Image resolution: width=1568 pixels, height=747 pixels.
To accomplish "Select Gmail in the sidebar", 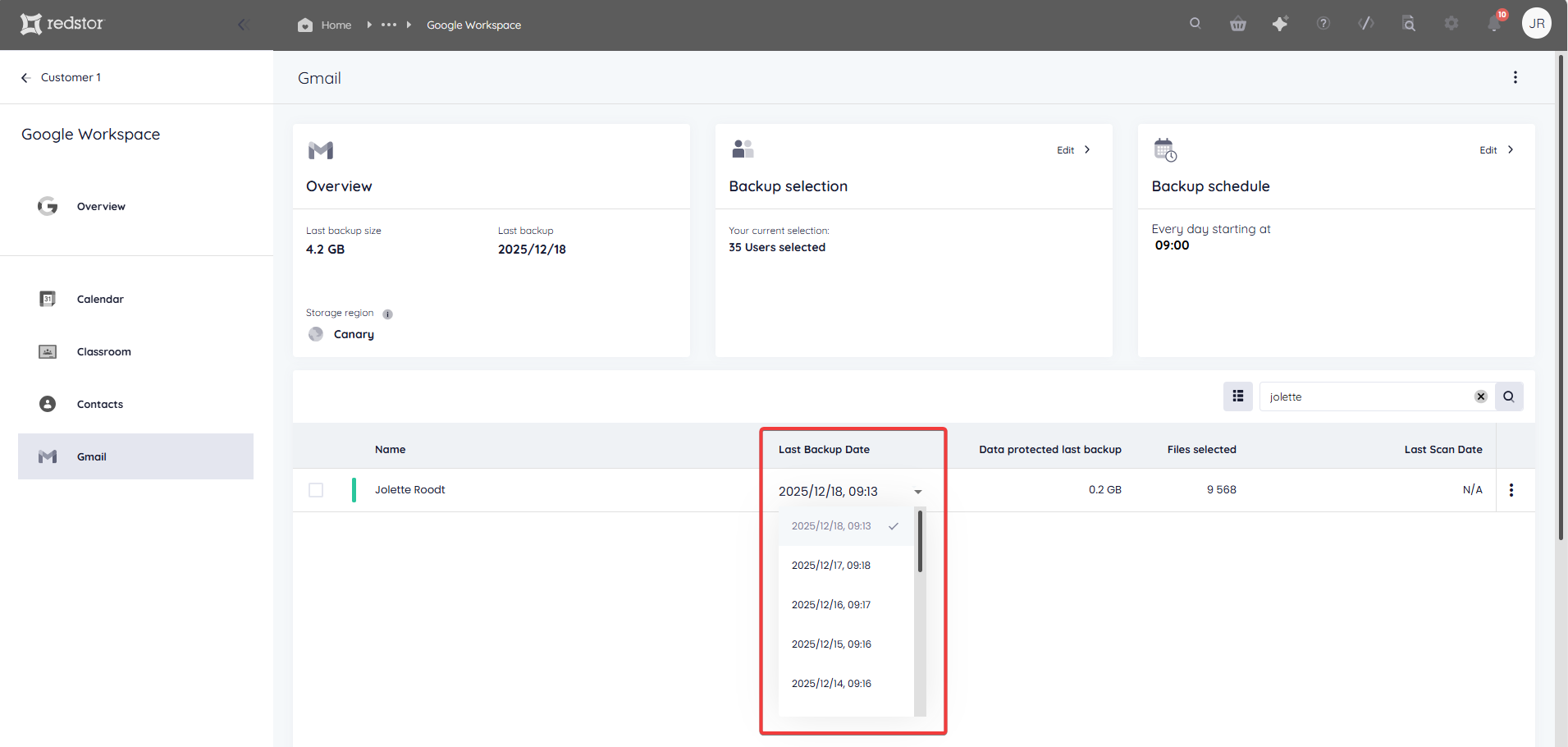I will [x=135, y=456].
